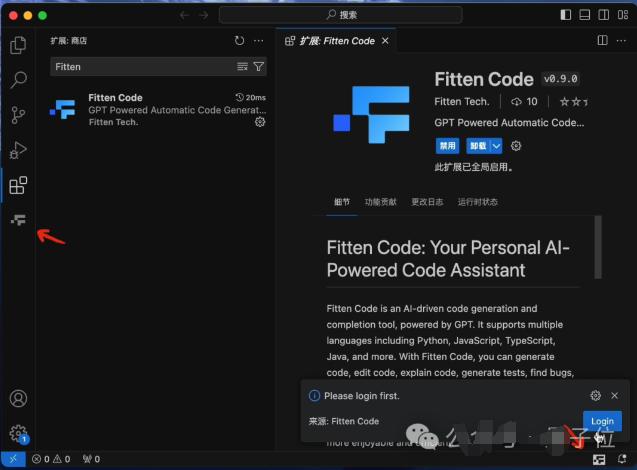637x470 pixels.
Task: Filter extensions with the funnel icon
Action: pyautogui.click(x=258, y=67)
